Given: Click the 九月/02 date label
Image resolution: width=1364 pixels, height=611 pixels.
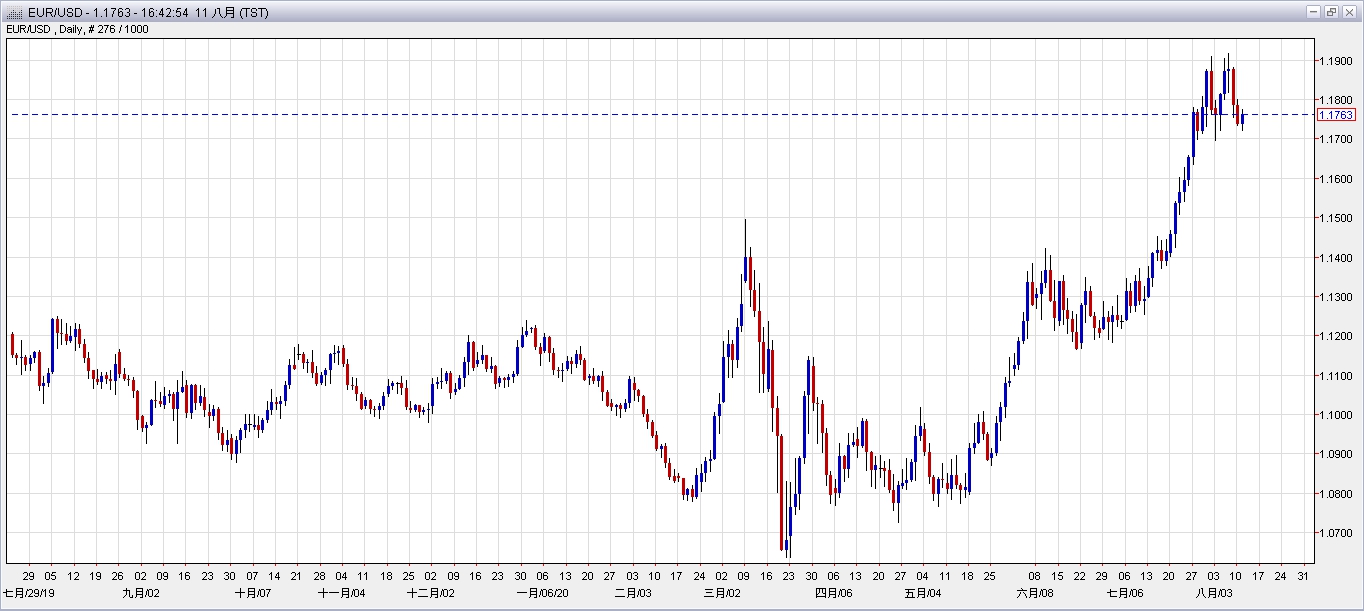Looking at the screenshot, I should pos(141,593).
